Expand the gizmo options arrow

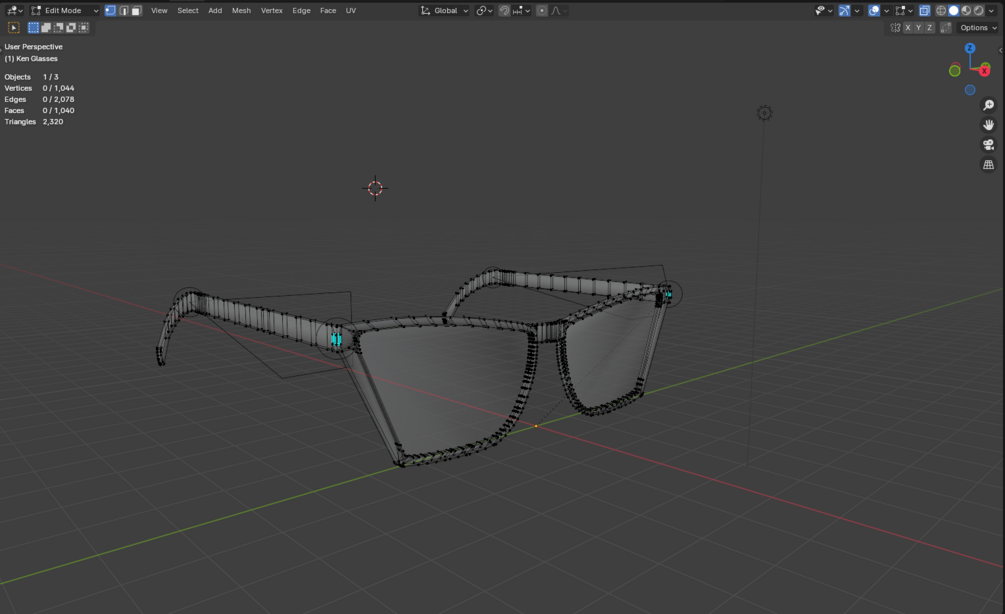tap(857, 10)
